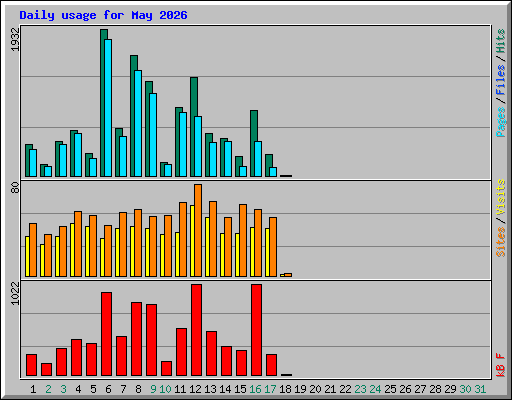Image resolution: width=512 pixels, height=400 pixels.
Task: Click the red KB bar for day 6
Action: [107, 334]
